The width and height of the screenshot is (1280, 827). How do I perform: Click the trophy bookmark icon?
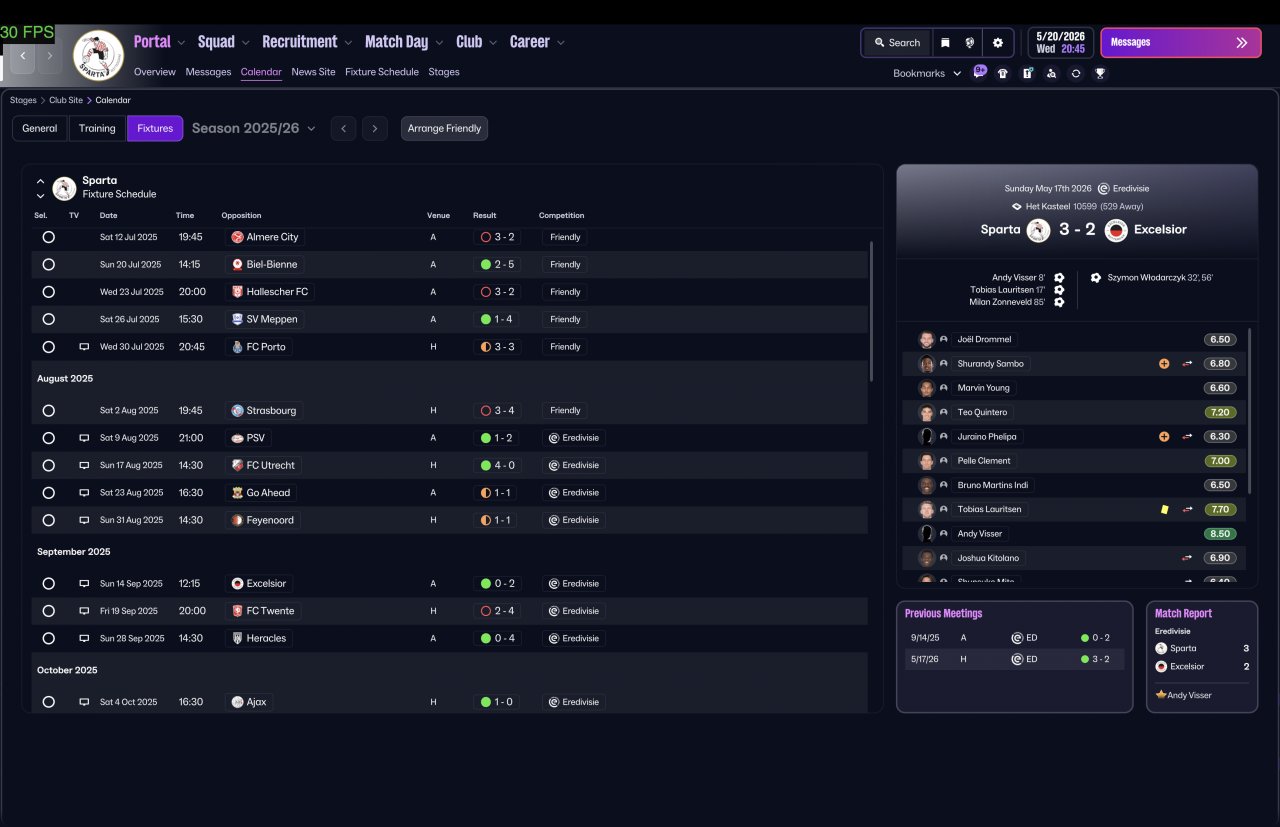(x=1100, y=73)
